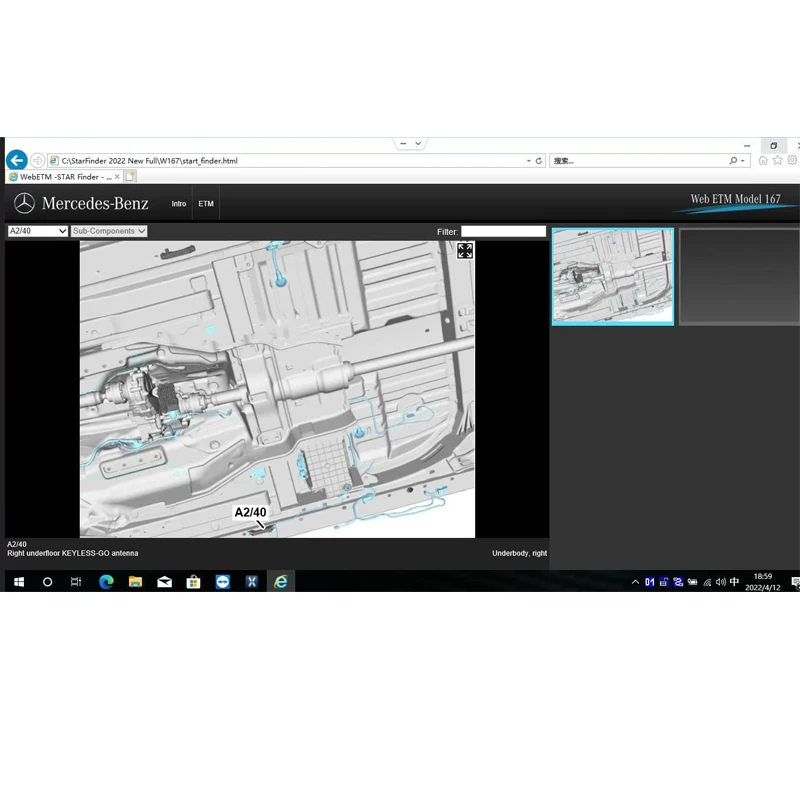Image resolution: width=800 pixels, height=800 pixels.
Task: Click the magnifier search icon
Action: pos(733,161)
